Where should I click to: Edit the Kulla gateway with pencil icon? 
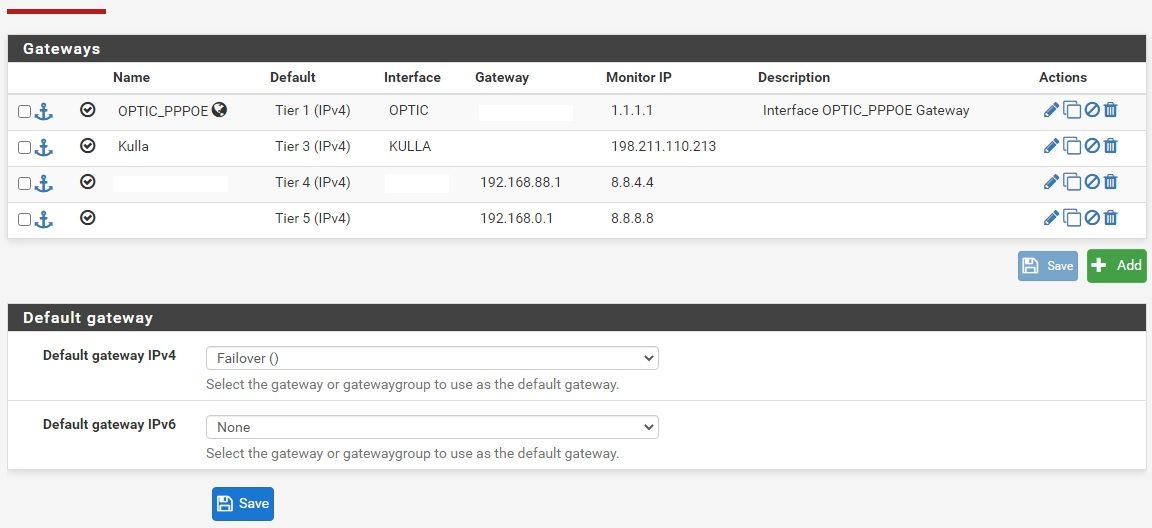tap(1051, 146)
